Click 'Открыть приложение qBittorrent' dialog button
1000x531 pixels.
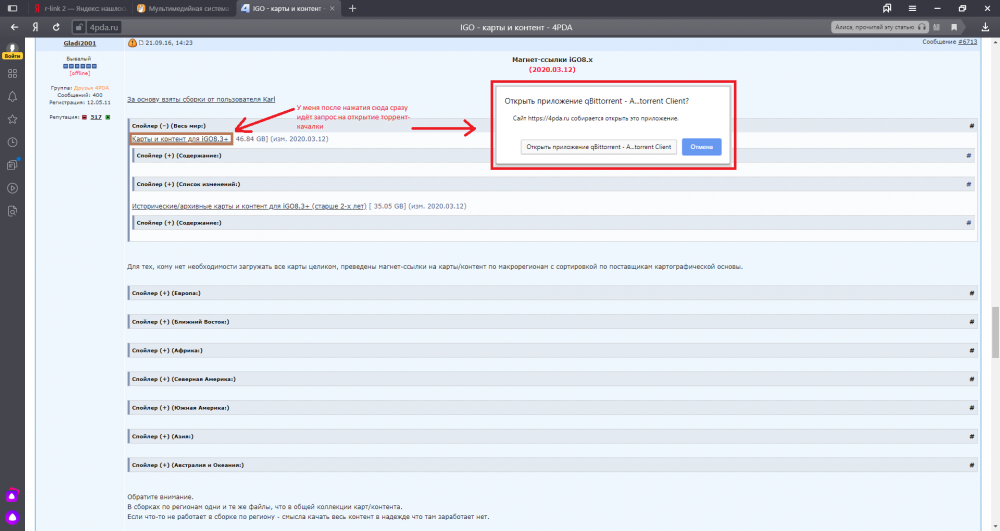coord(598,147)
